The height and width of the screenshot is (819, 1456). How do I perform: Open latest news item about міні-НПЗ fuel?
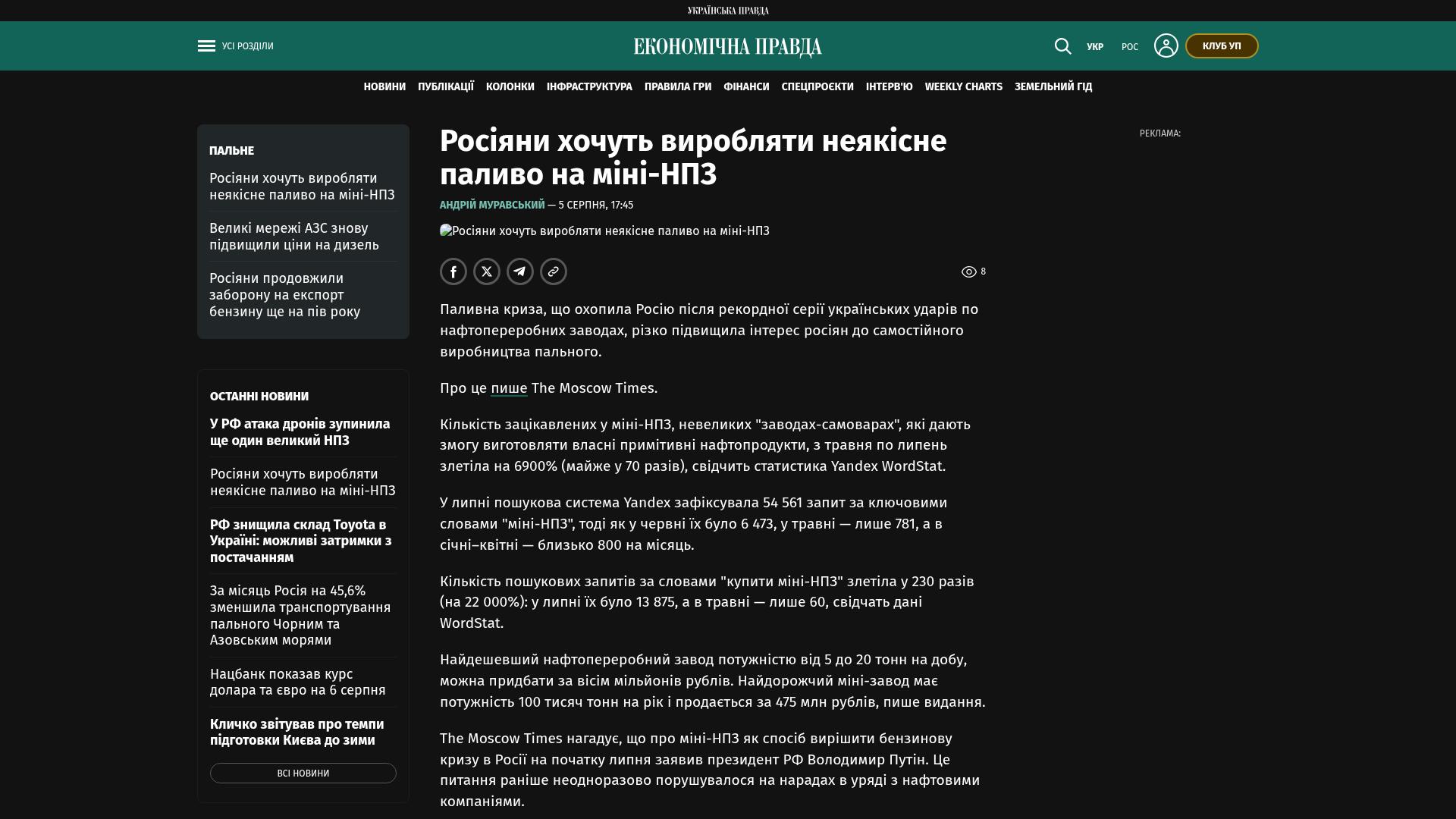[303, 482]
